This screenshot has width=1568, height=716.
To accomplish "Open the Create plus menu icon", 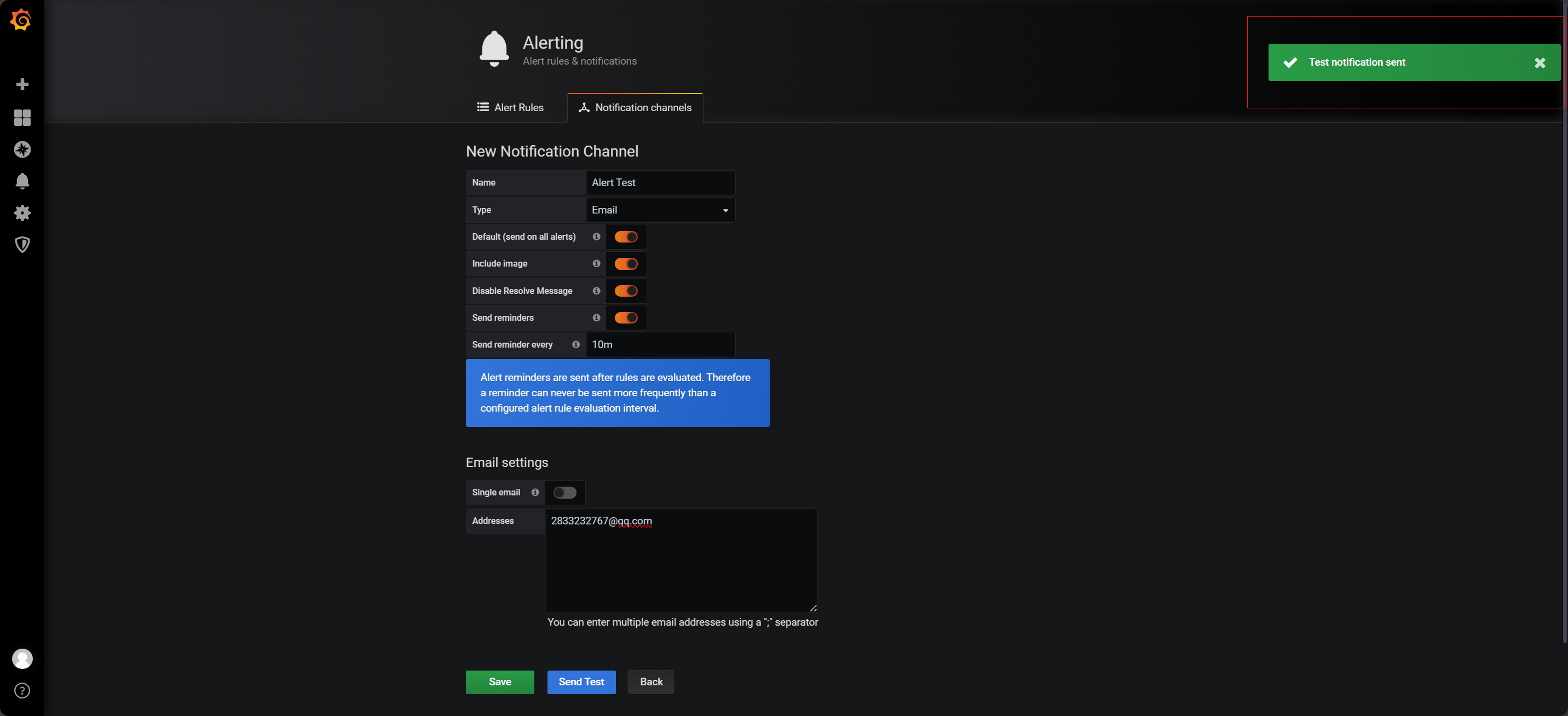I will tap(22, 85).
